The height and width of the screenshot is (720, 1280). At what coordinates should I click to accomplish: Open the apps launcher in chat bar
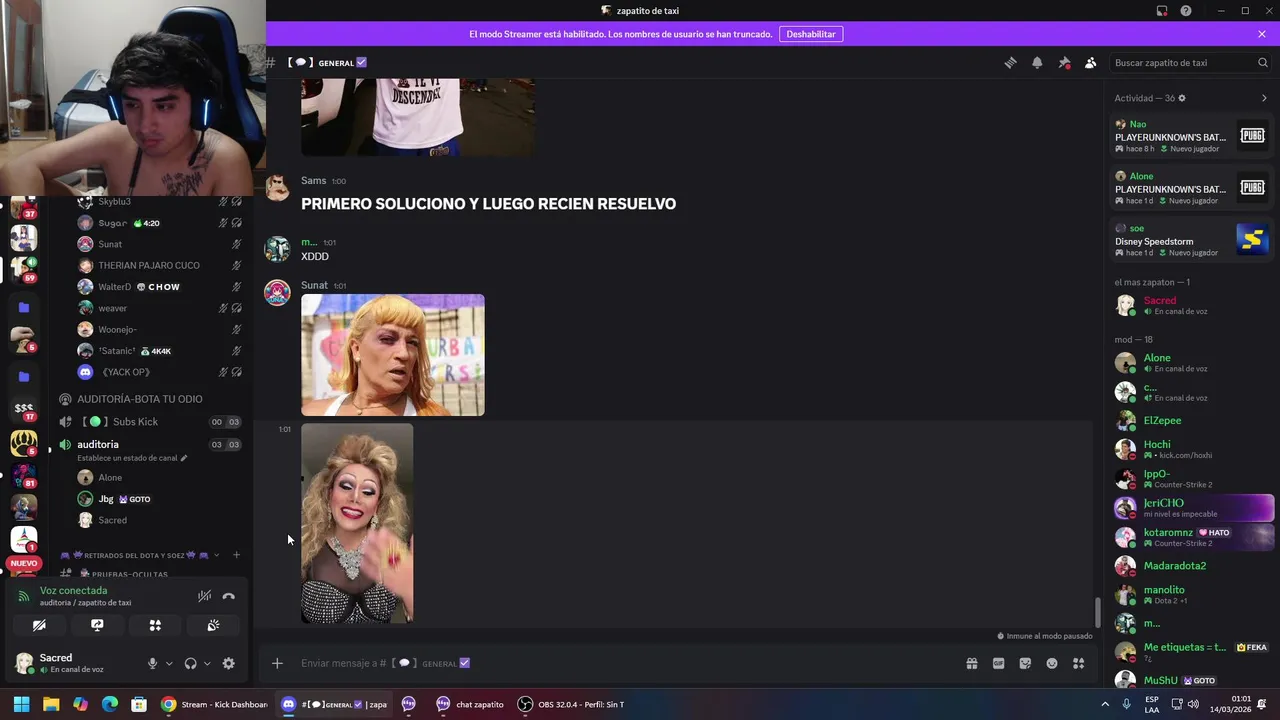coord(1078,663)
